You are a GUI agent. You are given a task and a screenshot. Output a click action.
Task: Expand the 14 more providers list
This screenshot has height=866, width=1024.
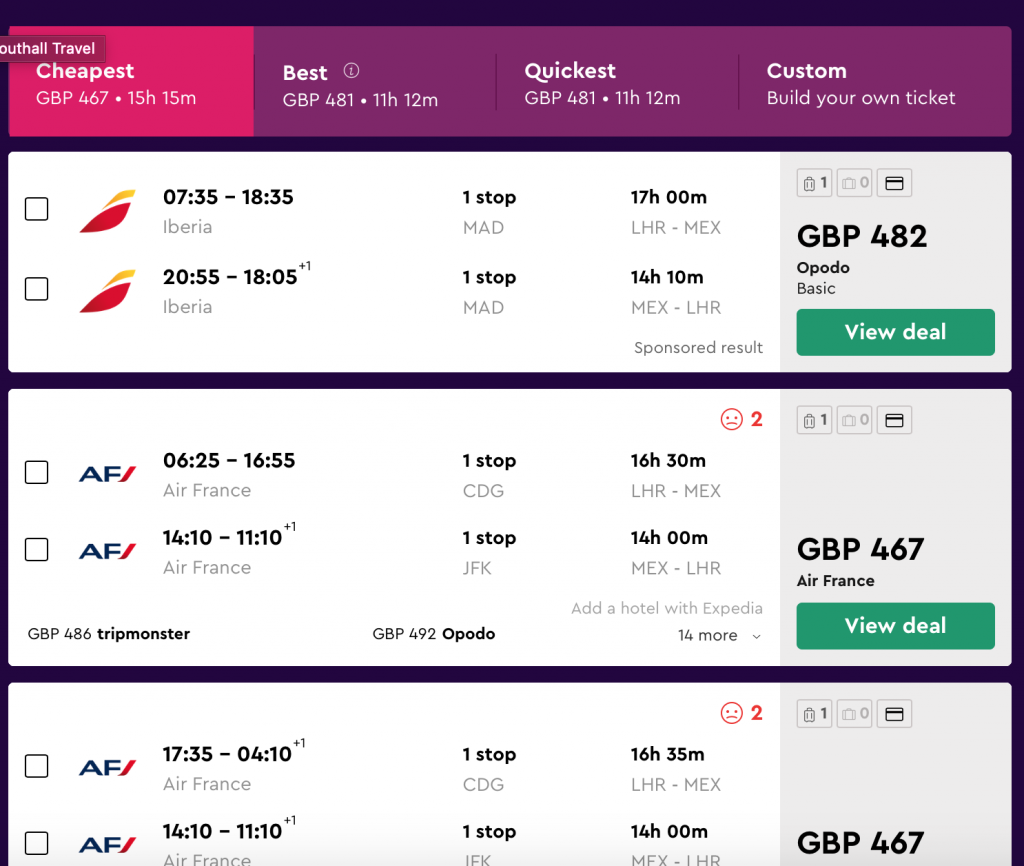(719, 635)
